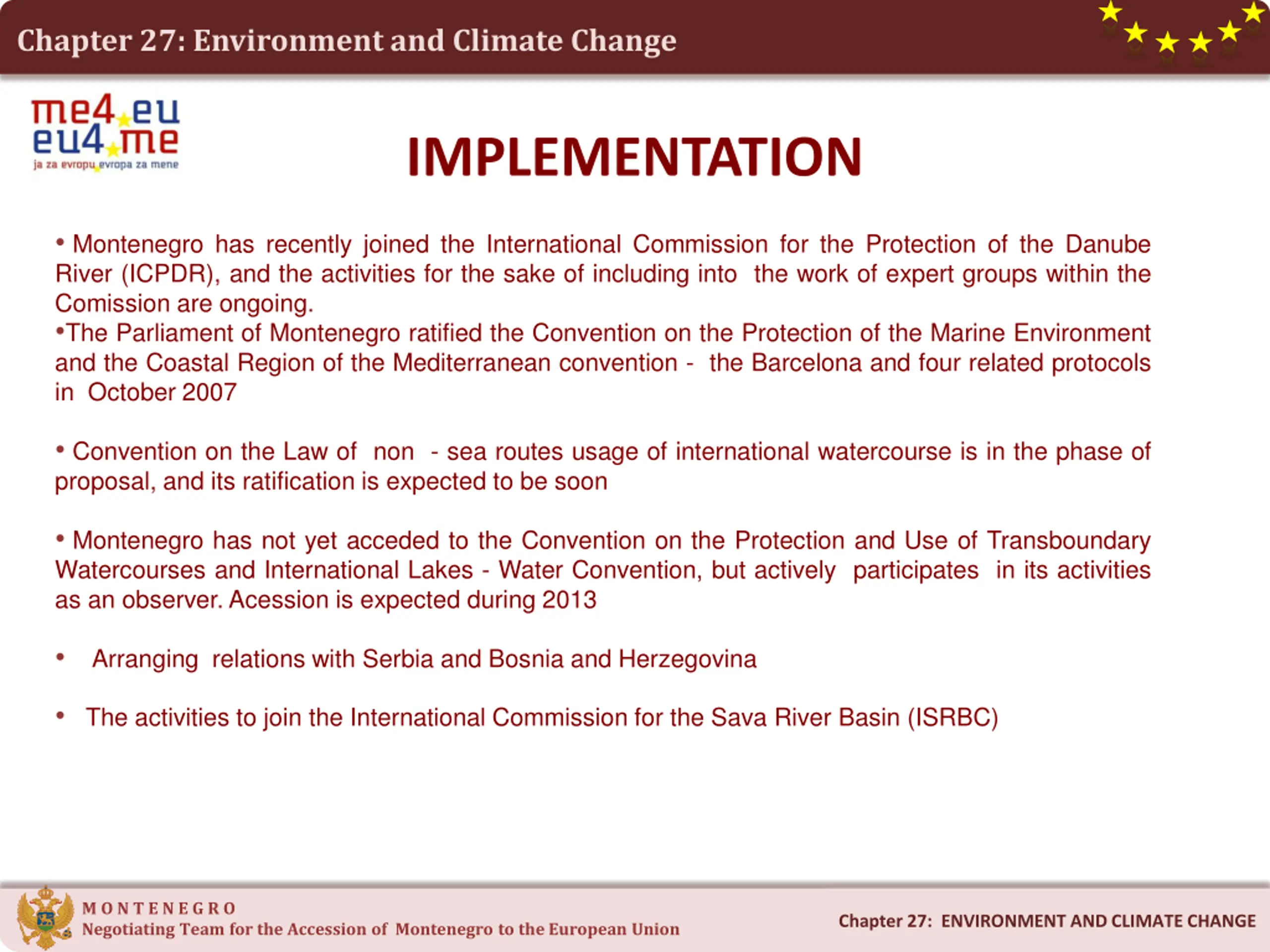The height and width of the screenshot is (952, 1270).
Task: Click 'Acession is expected during 2013'
Action: (413, 600)
